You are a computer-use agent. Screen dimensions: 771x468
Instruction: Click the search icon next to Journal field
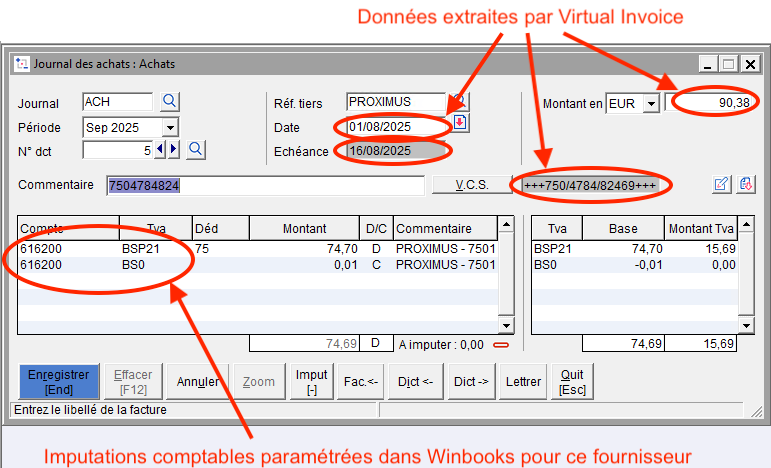point(170,102)
